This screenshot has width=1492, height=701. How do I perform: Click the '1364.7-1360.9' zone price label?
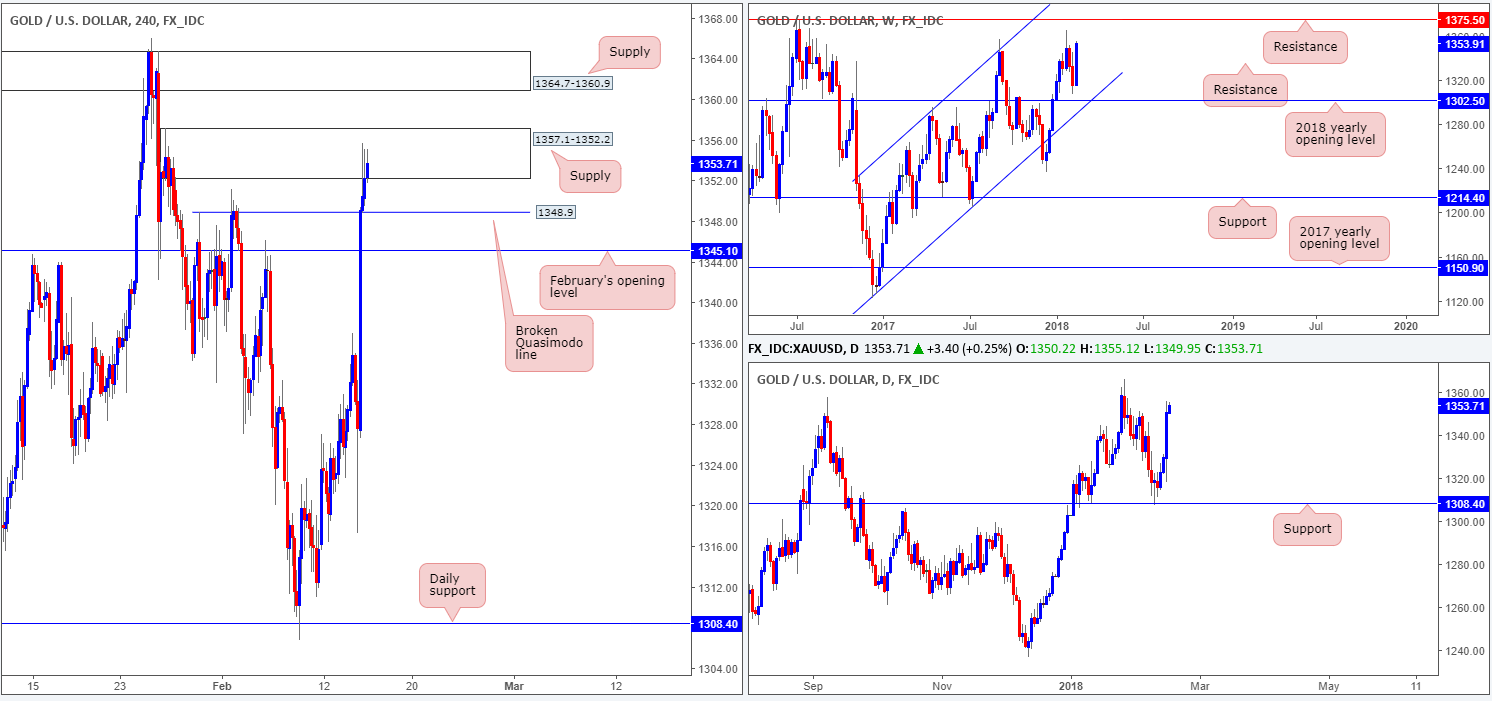(x=572, y=83)
